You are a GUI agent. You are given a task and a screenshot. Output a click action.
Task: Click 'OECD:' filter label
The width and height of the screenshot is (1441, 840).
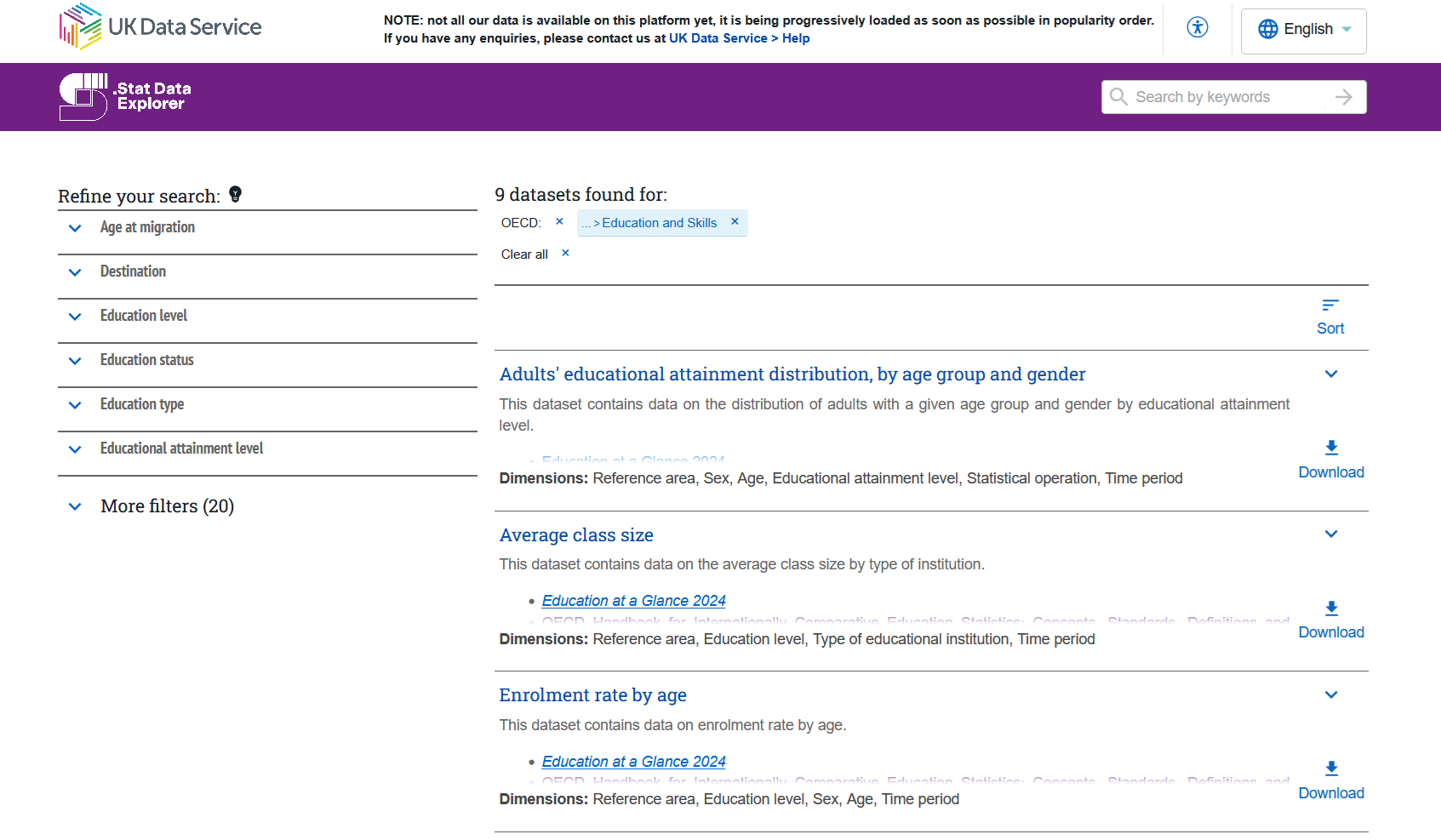click(521, 223)
